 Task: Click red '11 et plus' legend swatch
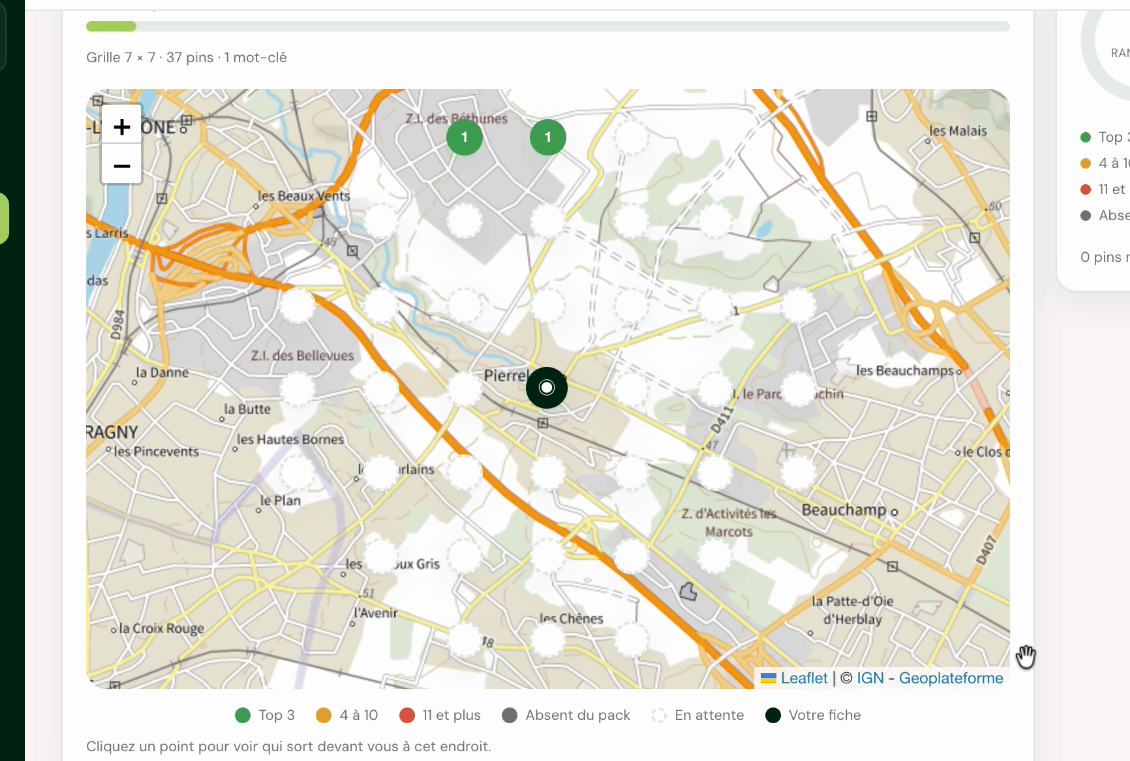point(407,715)
